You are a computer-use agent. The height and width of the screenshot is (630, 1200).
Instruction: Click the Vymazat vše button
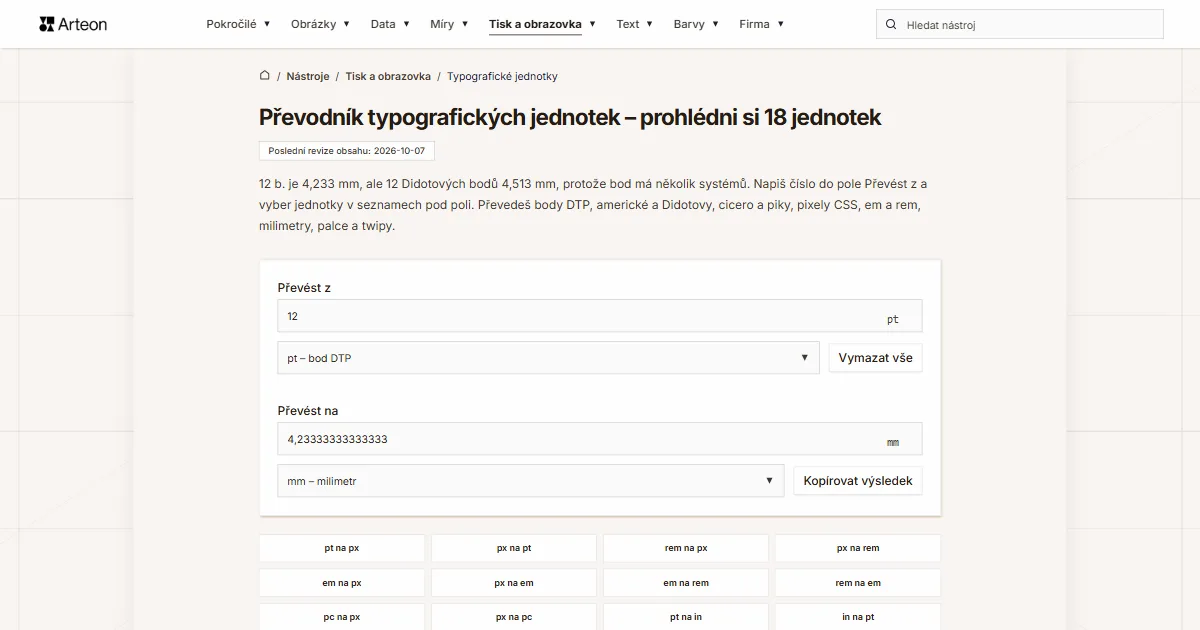876,358
